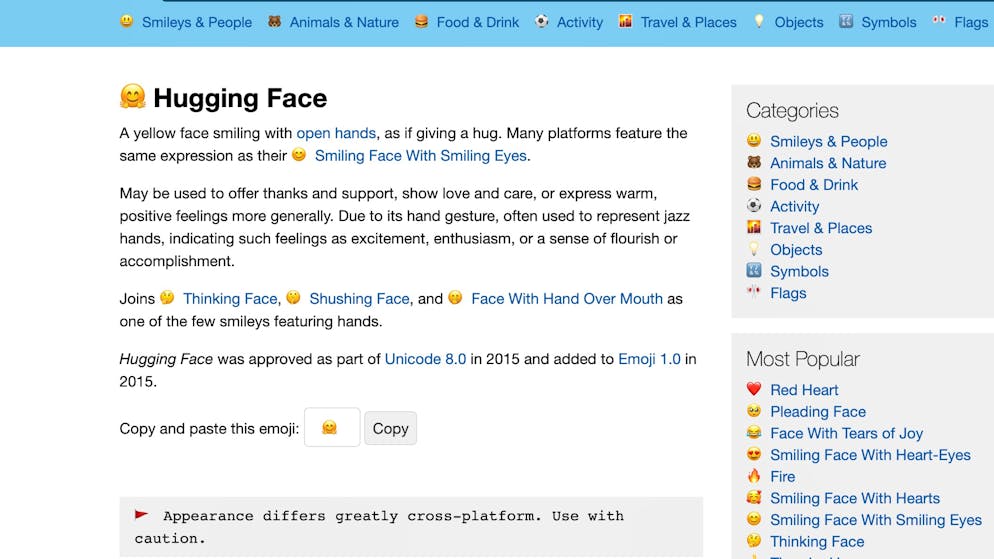Open Flags in Categories sidebar

click(788, 293)
